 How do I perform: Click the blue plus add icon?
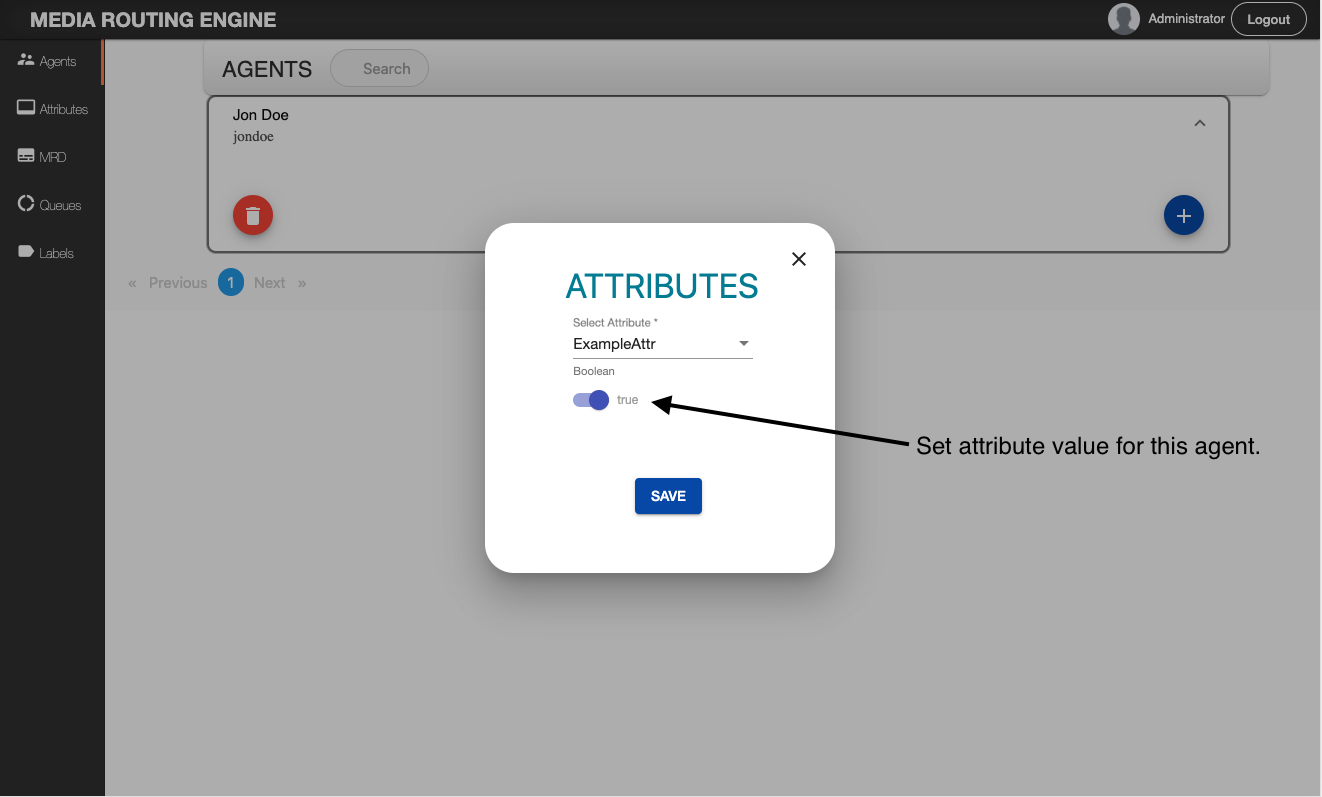[x=1183, y=215]
